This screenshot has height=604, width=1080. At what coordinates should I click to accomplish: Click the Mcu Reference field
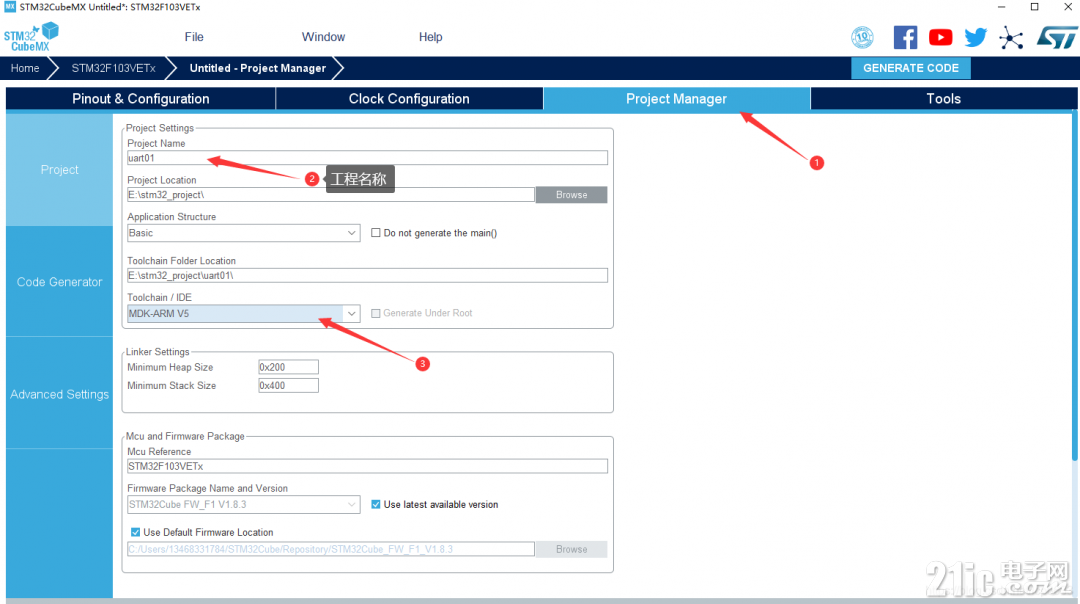pyautogui.click(x=367, y=466)
